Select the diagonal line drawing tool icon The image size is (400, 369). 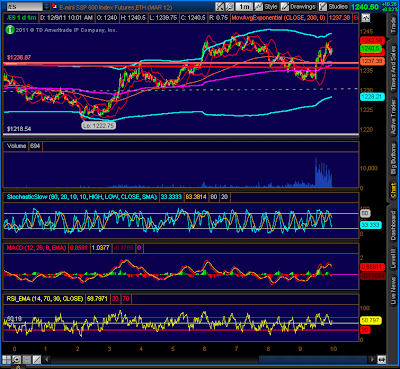coord(37,360)
